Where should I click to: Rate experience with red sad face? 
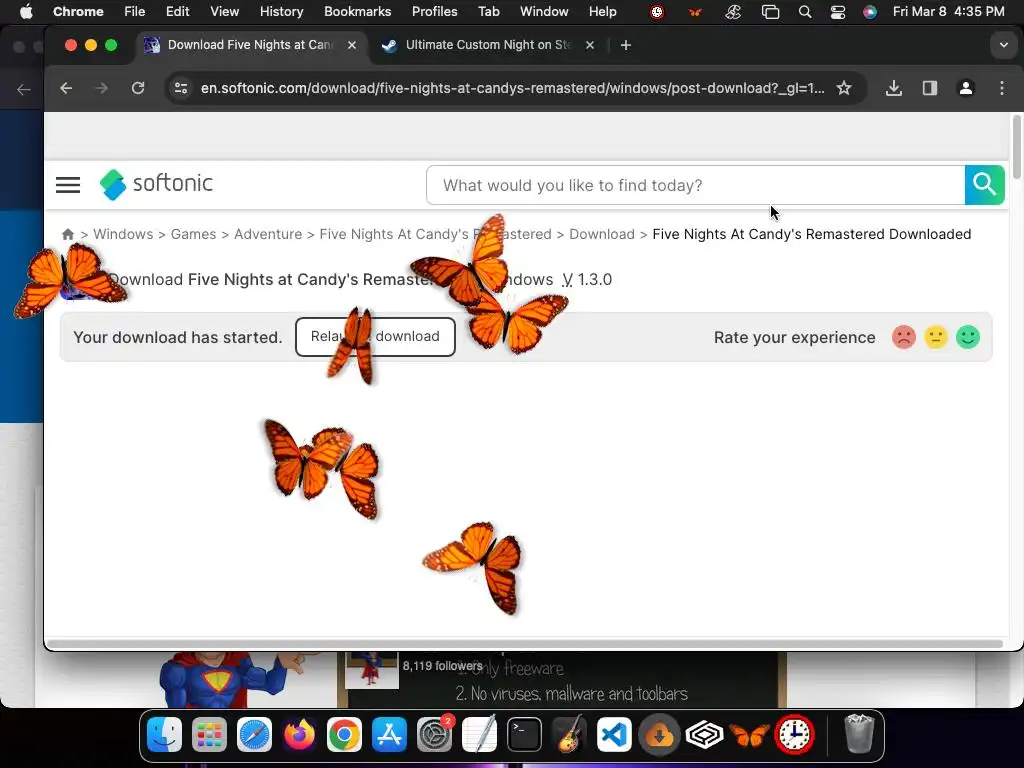pyautogui.click(x=904, y=337)
